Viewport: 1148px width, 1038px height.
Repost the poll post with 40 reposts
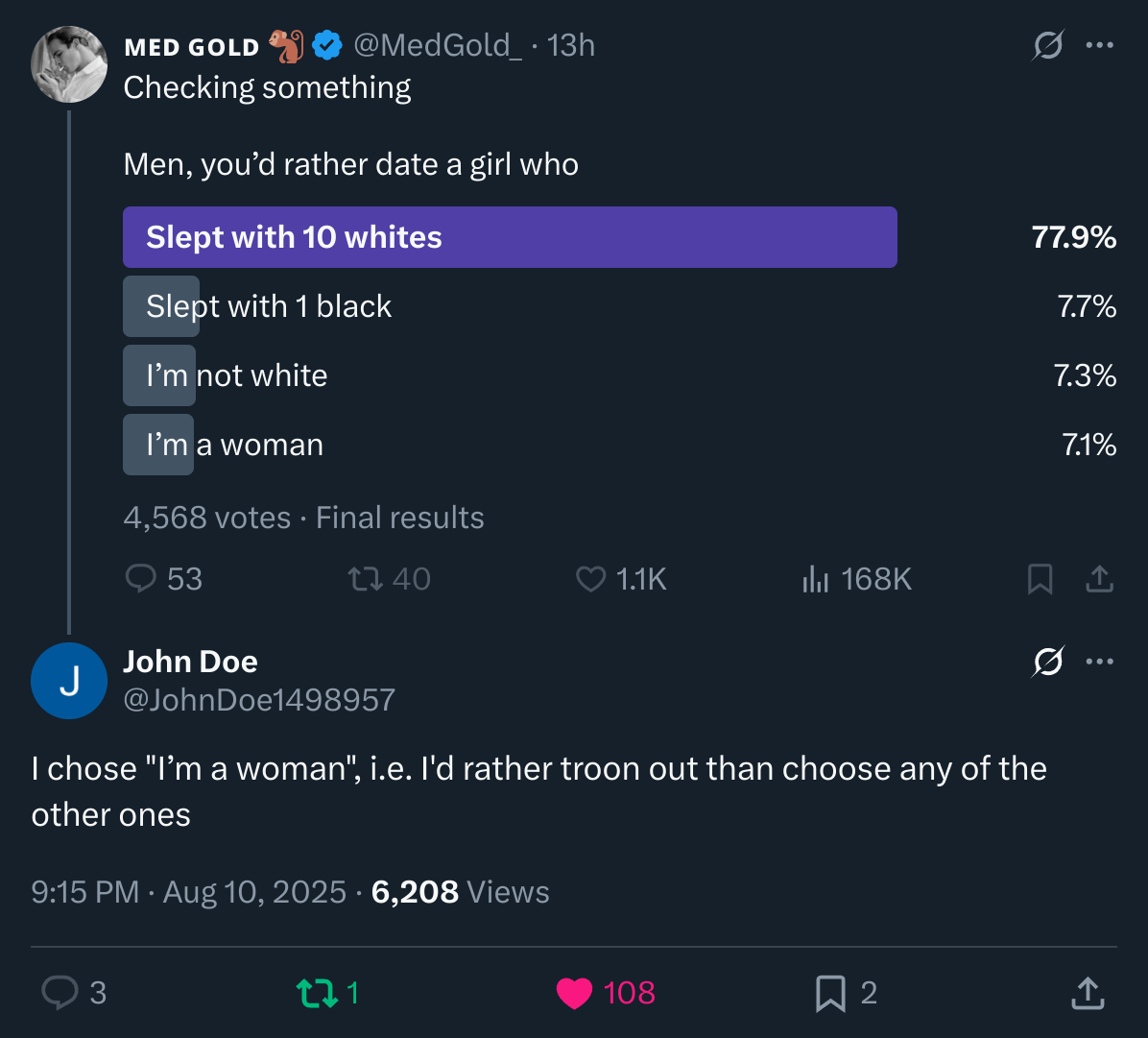pos(361,578)
